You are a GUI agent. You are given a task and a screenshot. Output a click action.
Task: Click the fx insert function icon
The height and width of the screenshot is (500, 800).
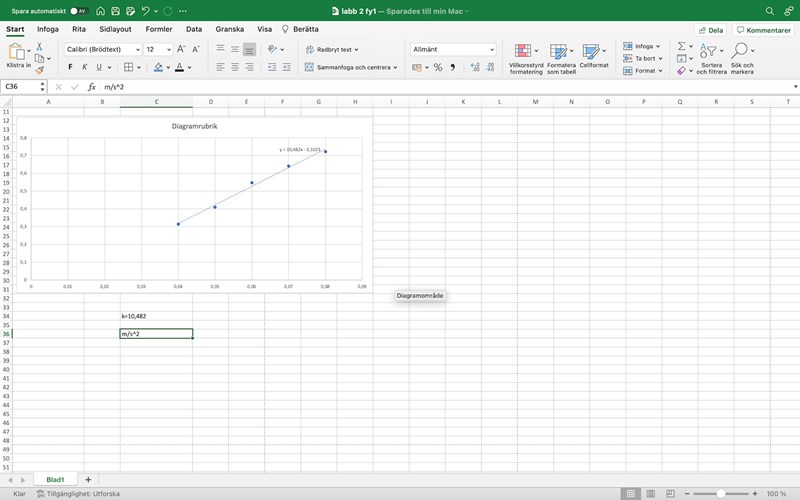[92, 87]
